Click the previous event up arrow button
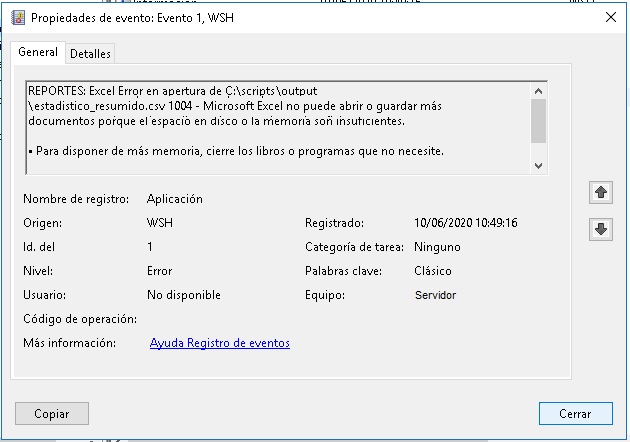 coord(602,193)
